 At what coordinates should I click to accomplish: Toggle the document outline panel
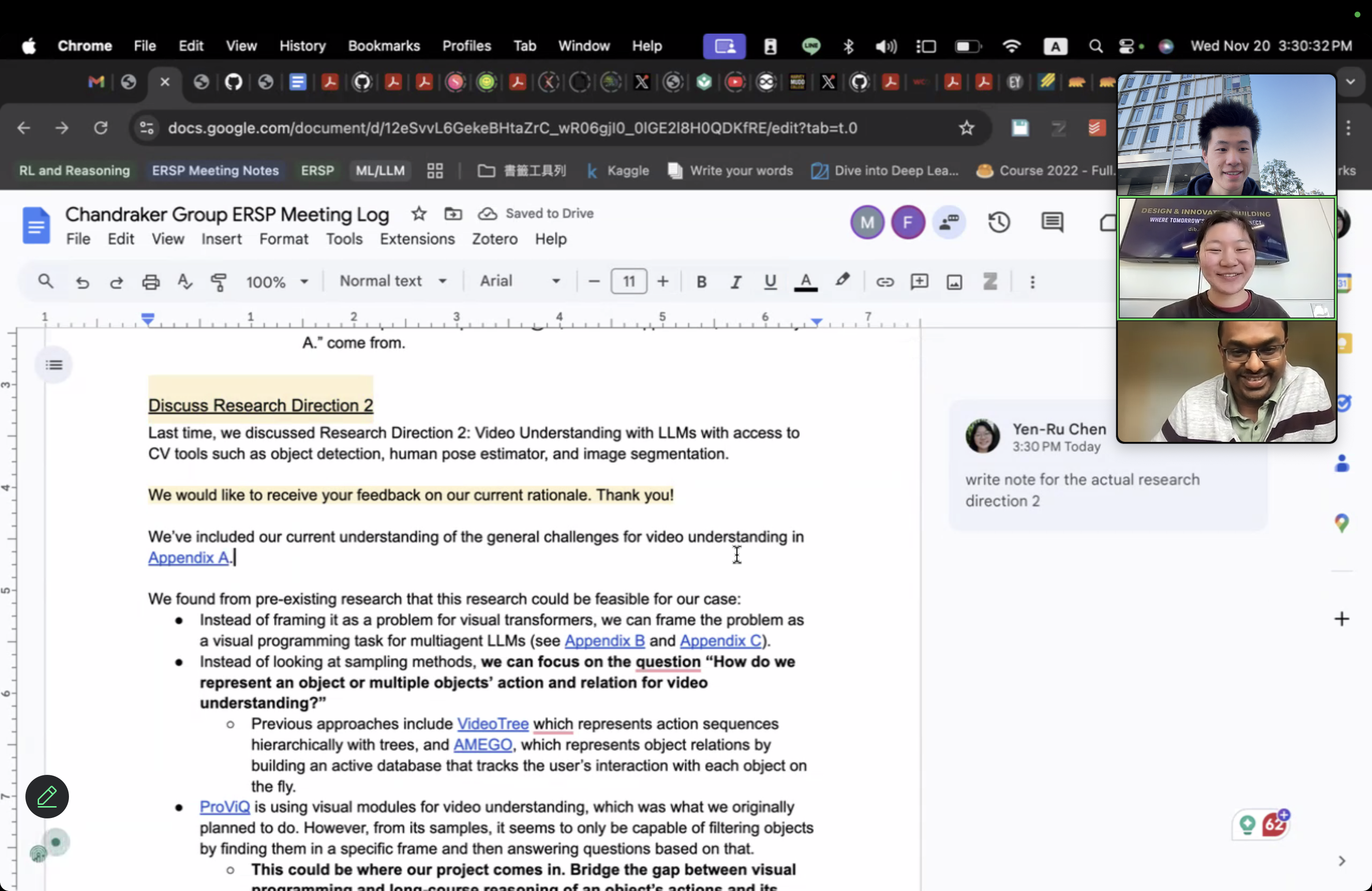click(53, 364)
